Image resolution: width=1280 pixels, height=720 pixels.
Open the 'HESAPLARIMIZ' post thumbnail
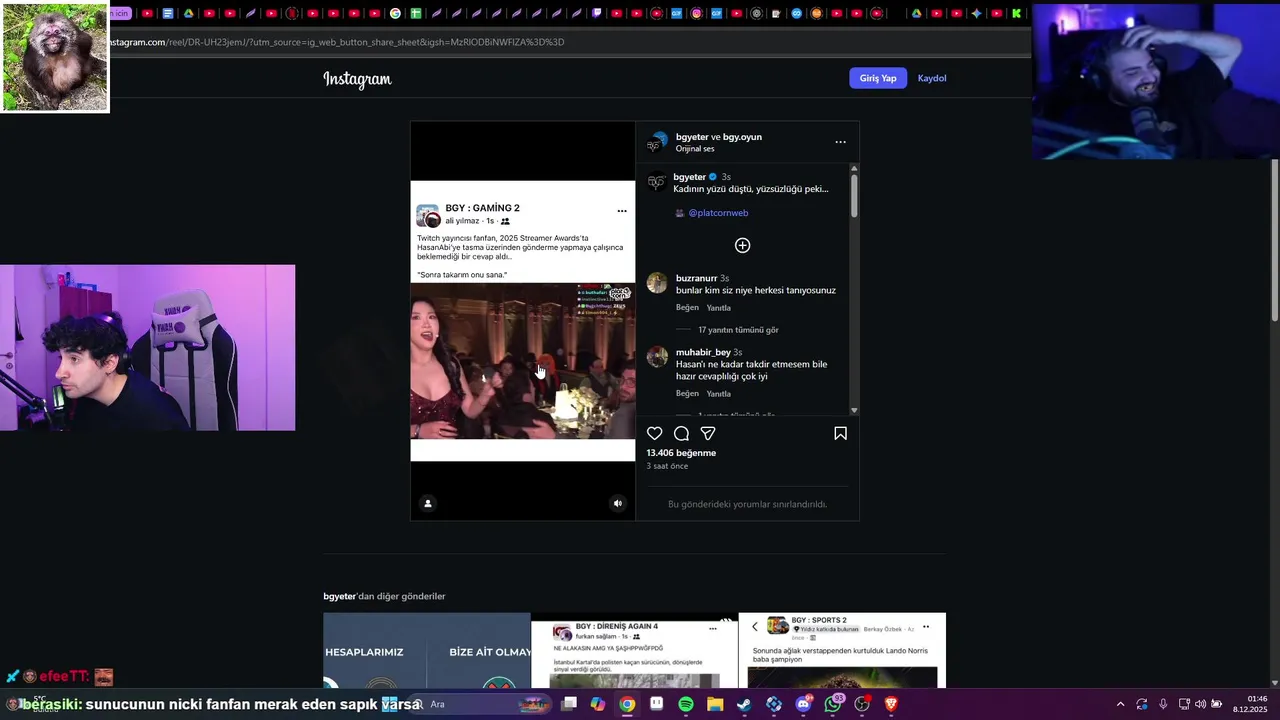427,651
